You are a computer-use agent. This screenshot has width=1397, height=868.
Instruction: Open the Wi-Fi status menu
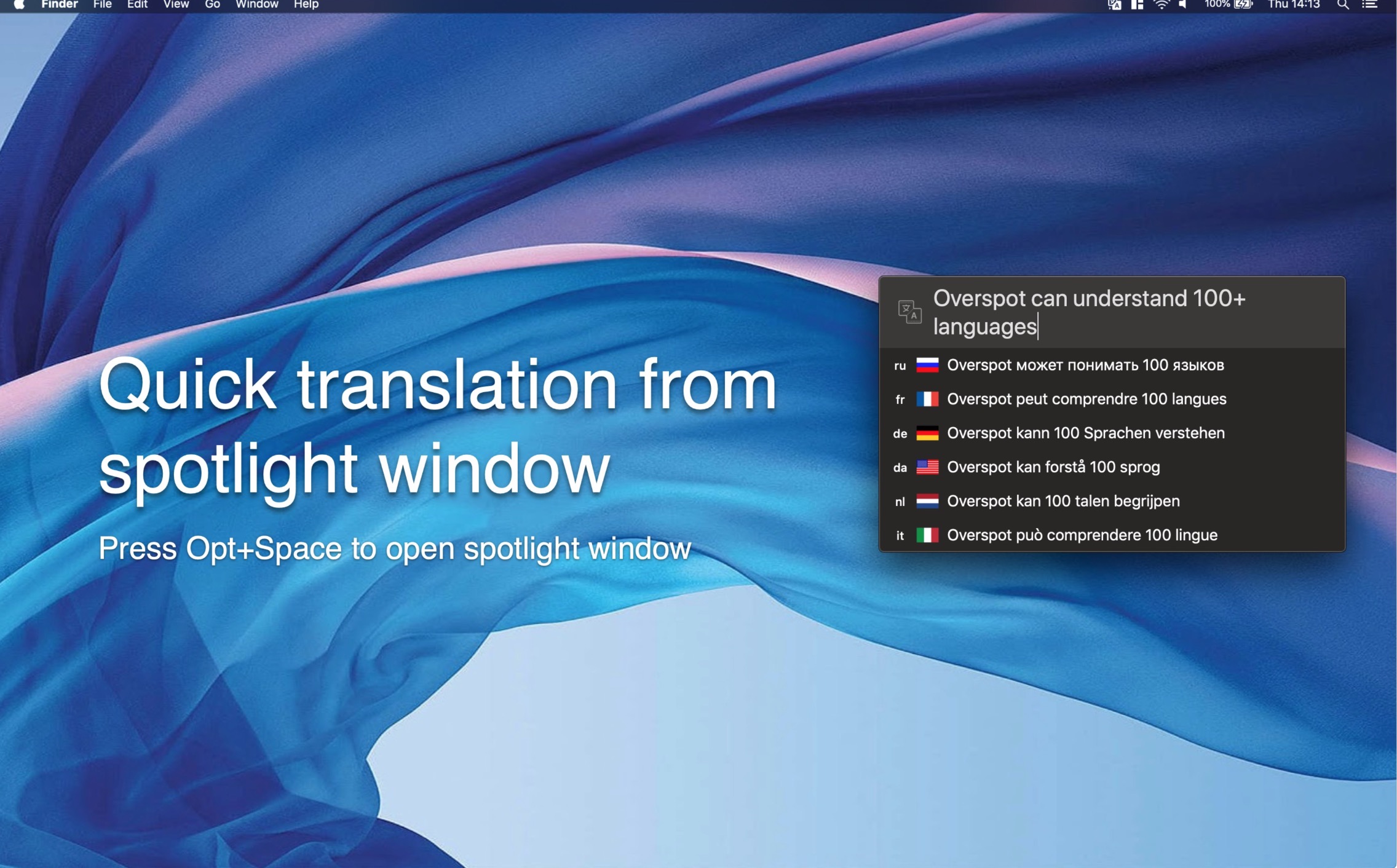tap(1161, 5)
